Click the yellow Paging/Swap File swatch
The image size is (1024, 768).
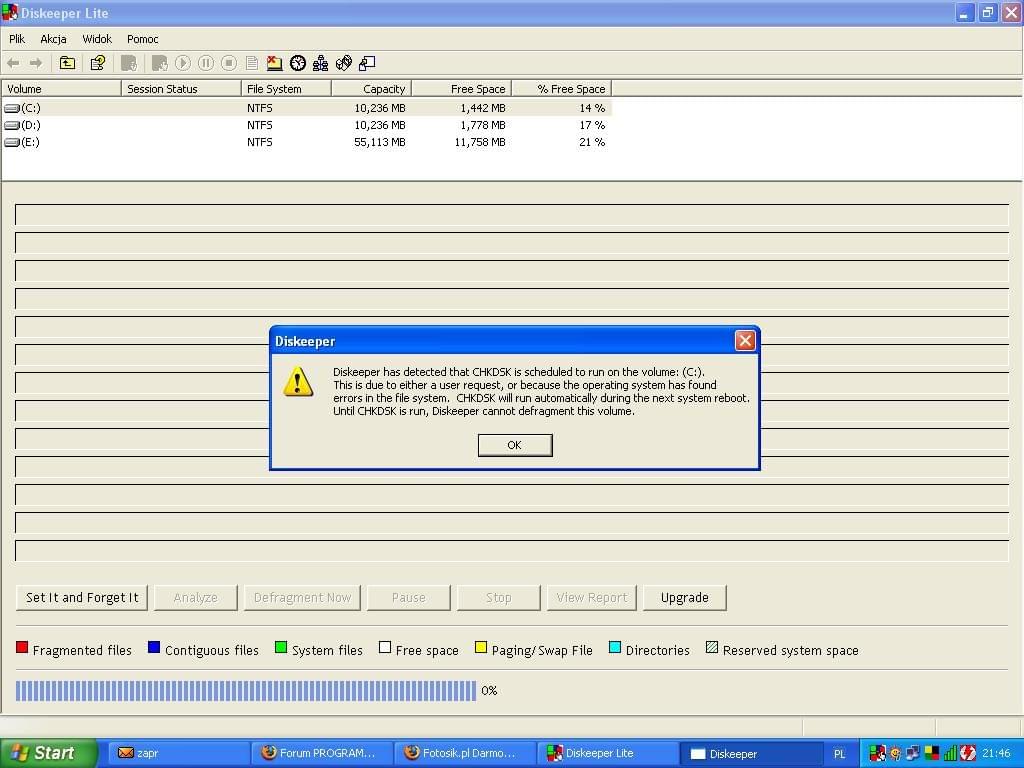point(481,647)
